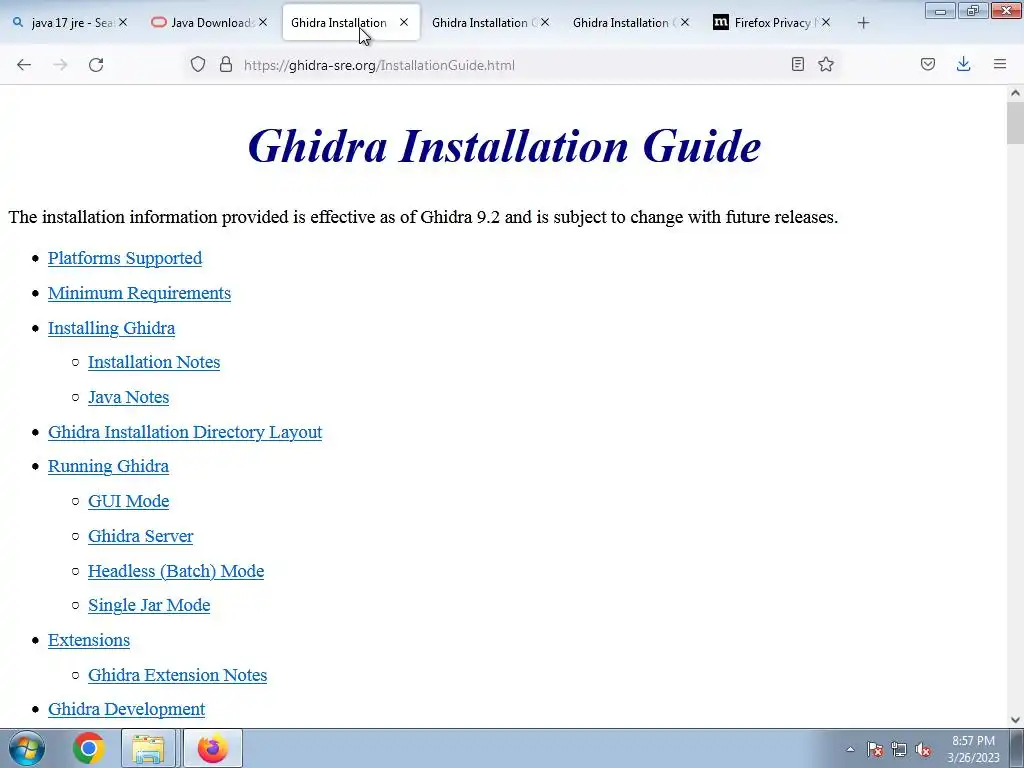Open the tracking protection shield icon

[198, 65]
